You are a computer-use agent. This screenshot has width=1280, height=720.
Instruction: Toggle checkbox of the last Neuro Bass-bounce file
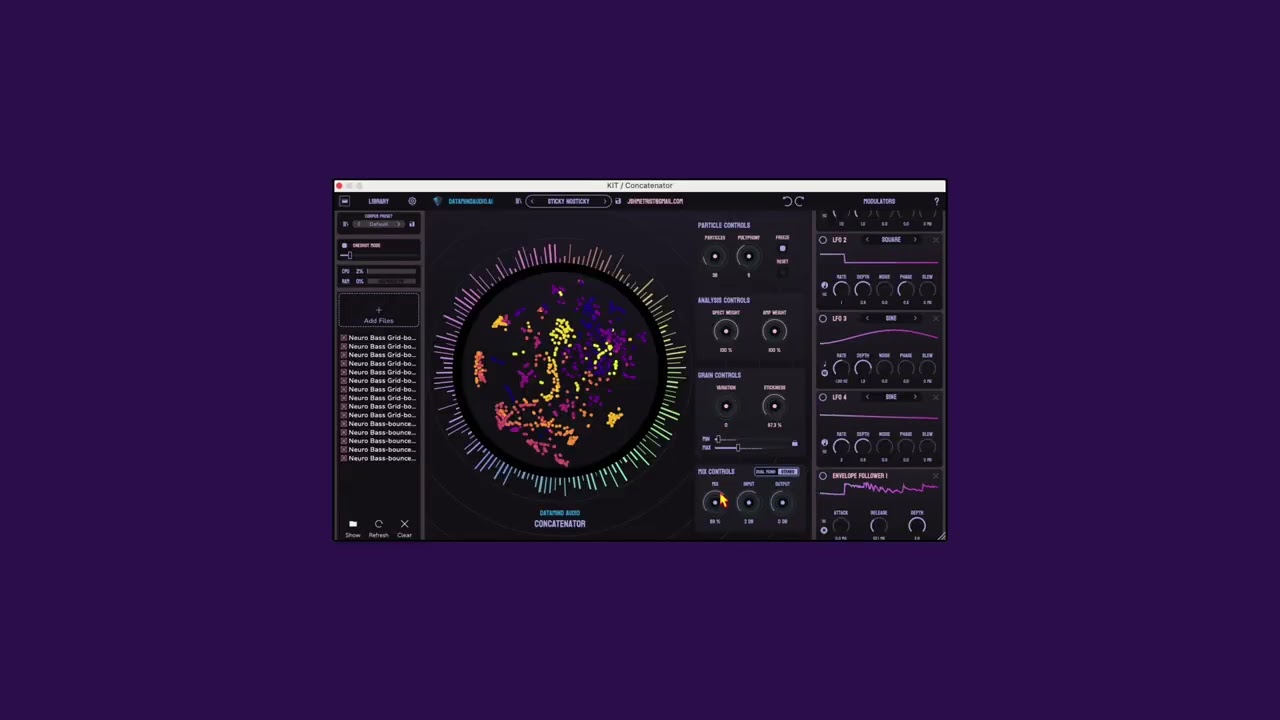pyautogui.click(x=344, y=458)
